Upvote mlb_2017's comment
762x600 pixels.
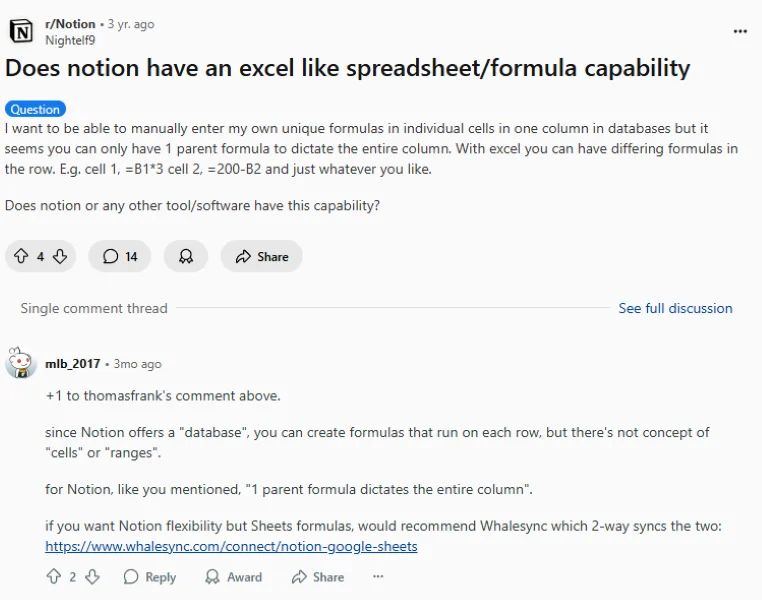click(53, 577)
